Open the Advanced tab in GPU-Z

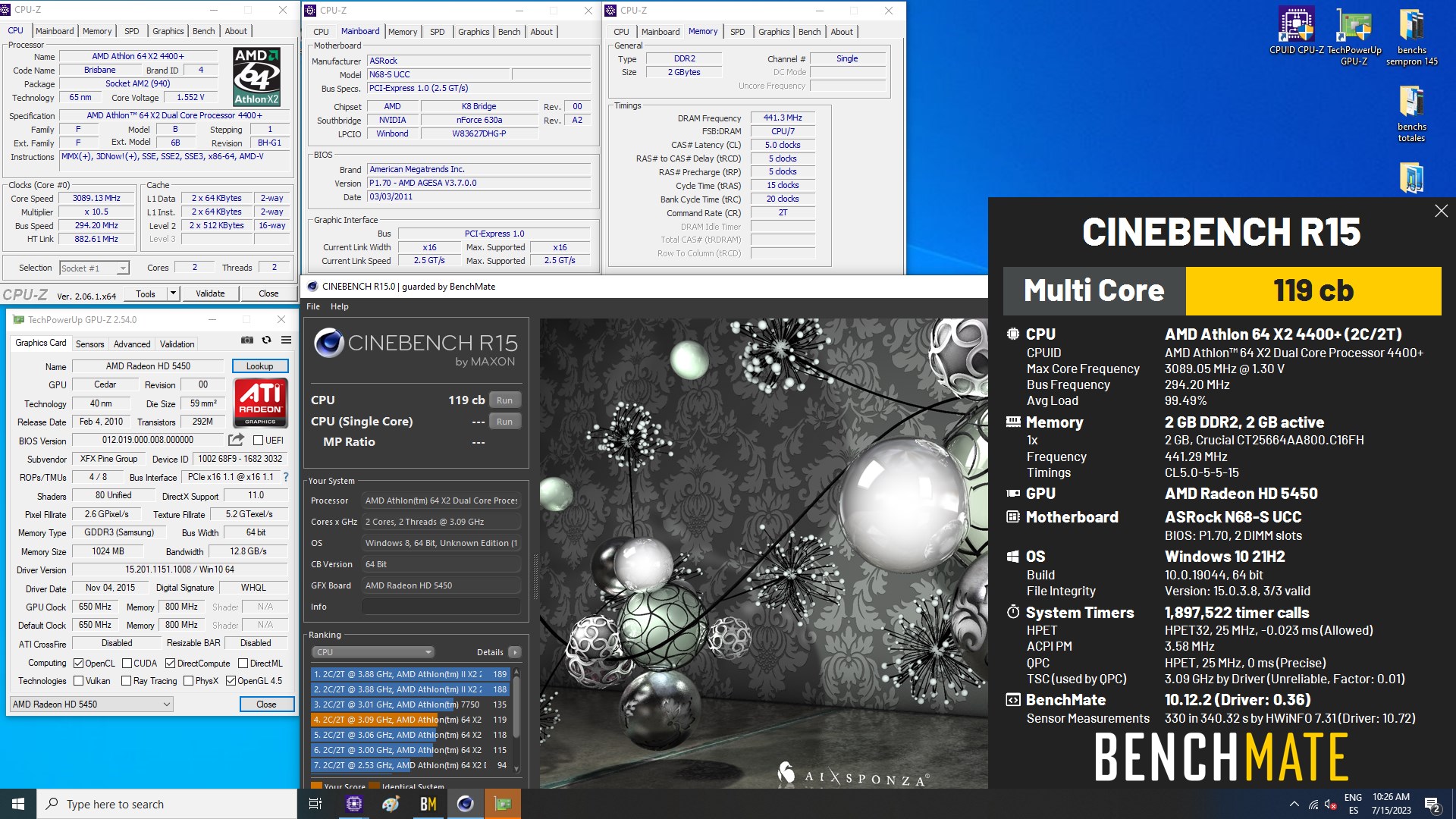click(x=132, y=344)
